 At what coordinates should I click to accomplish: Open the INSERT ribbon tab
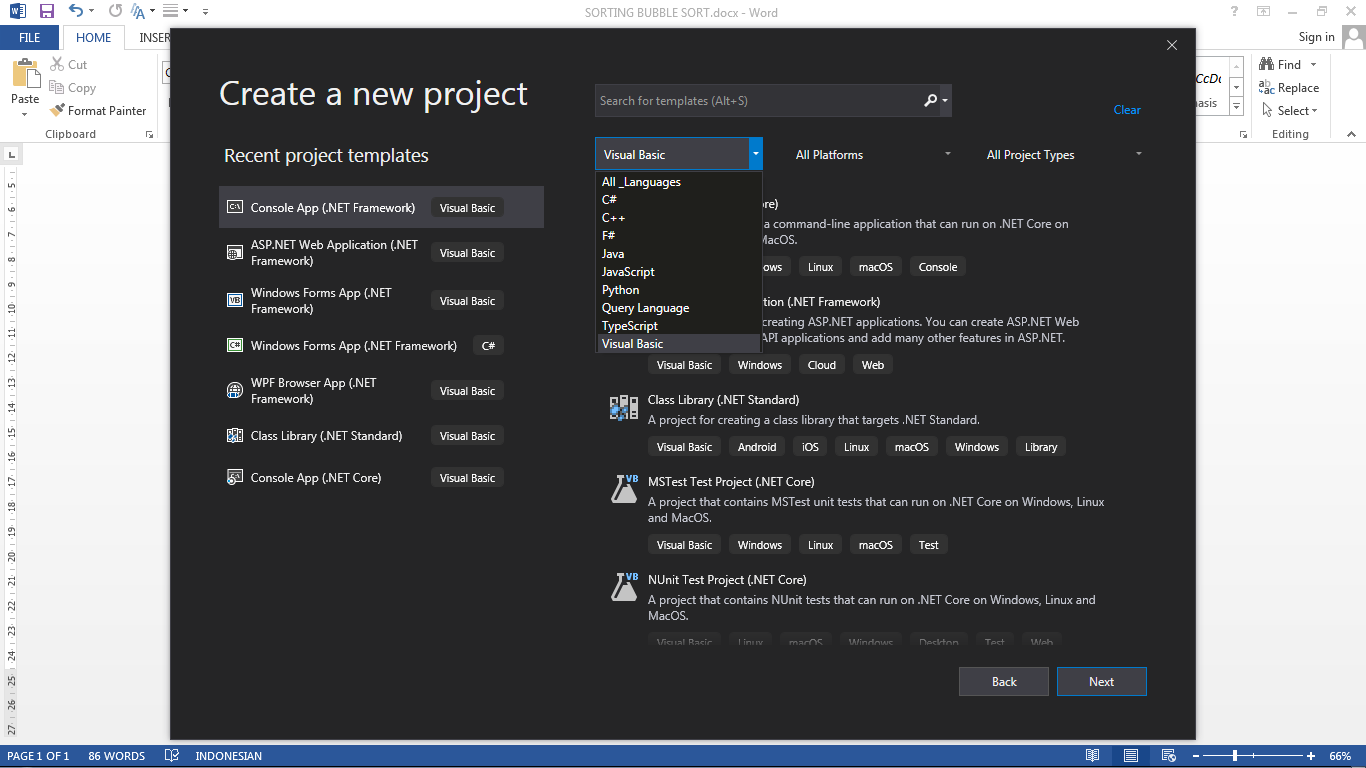(152, 37)
